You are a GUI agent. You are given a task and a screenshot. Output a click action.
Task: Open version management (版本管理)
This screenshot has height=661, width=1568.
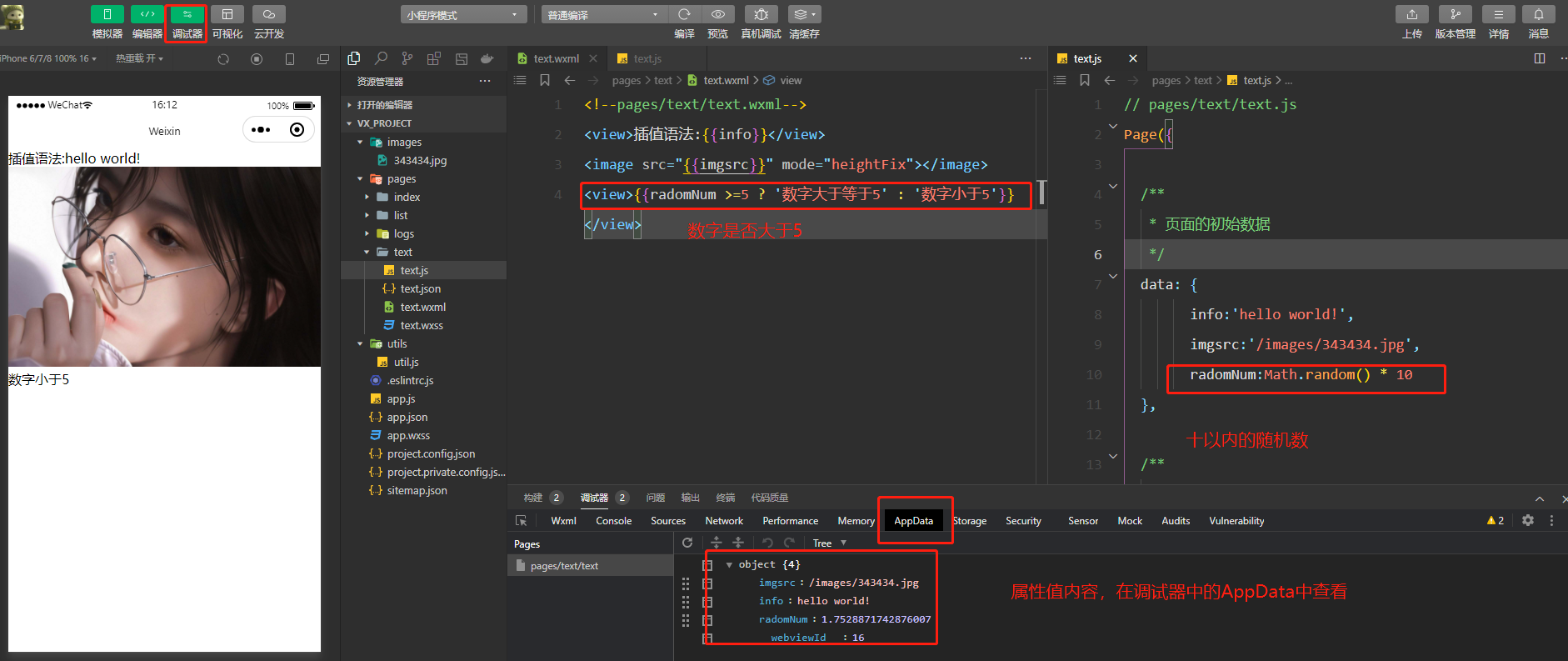point(1455,14)
